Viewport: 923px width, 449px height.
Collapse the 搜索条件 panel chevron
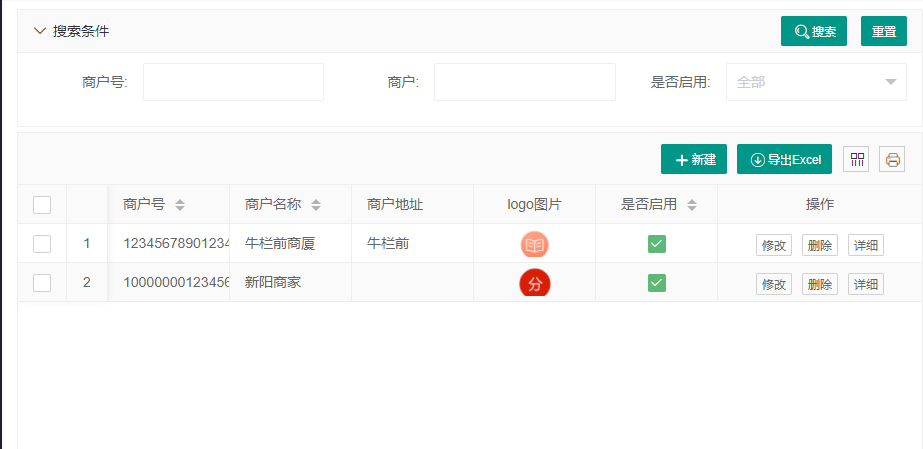[40, 31]
